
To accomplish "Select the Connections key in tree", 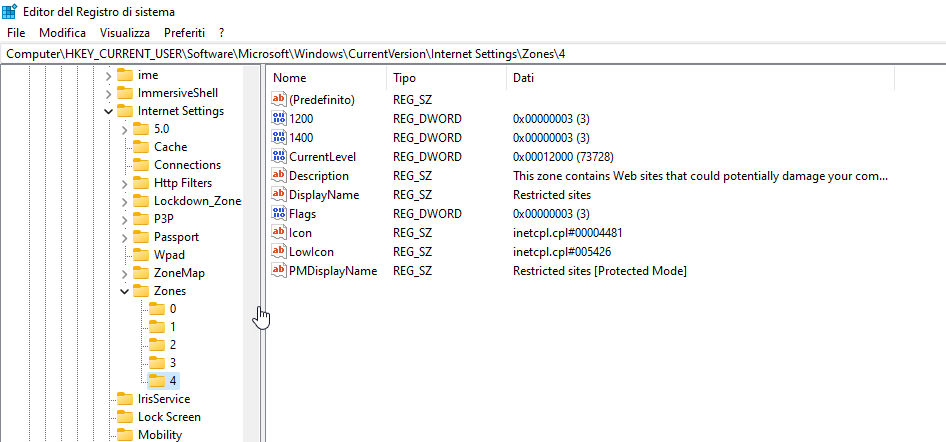I will coord(187,165).
